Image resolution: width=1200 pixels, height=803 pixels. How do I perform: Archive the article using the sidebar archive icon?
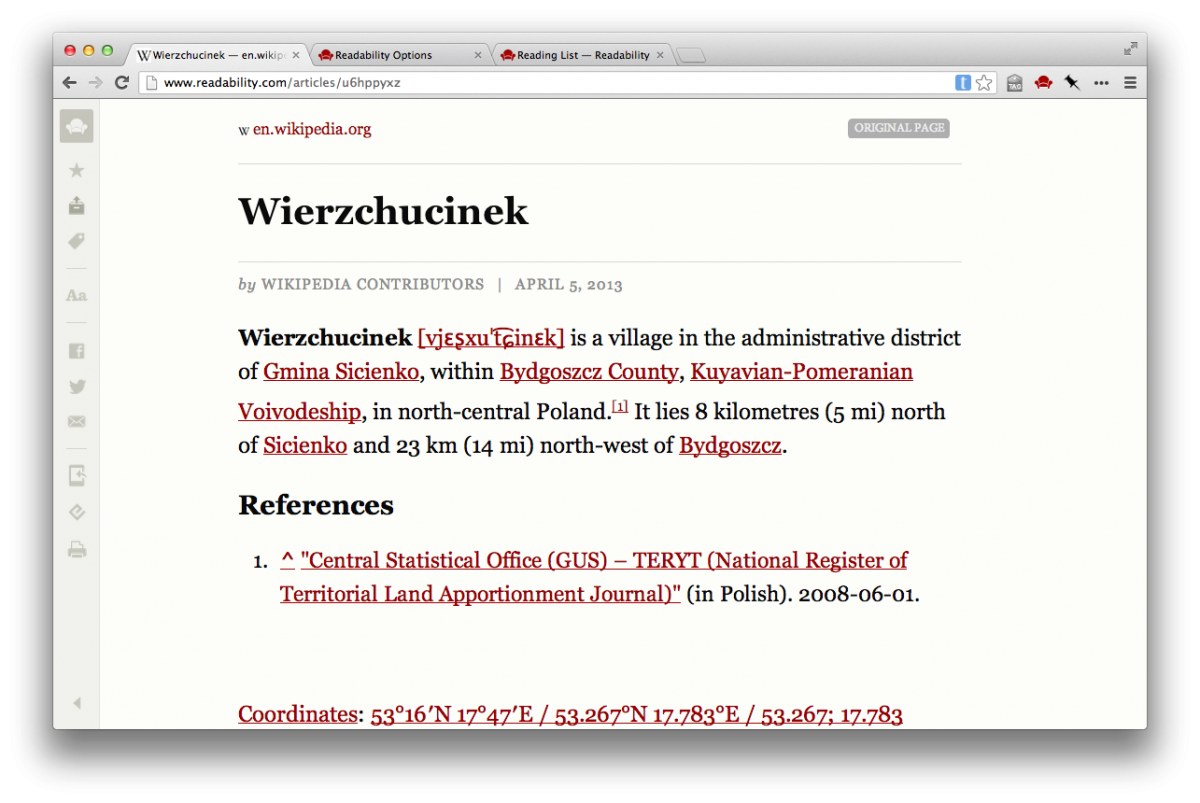[76, 206]
